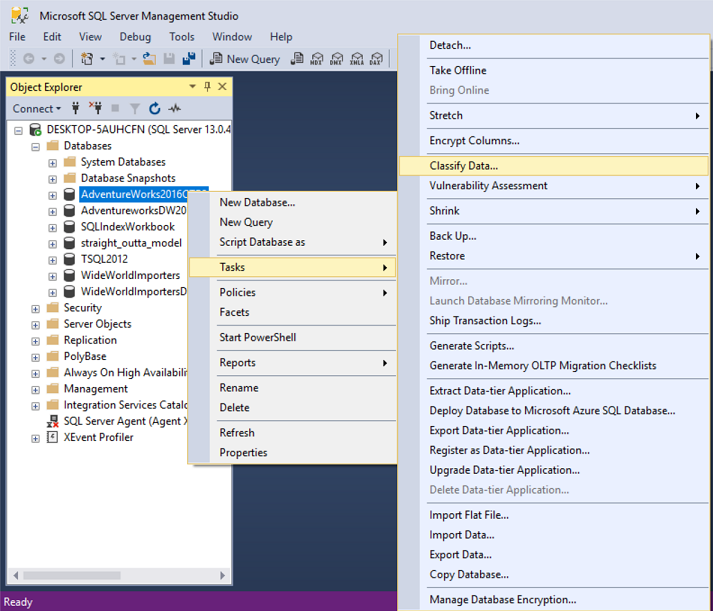Click Connect Object Explorer plug icon
713x611 pixels.
click(75, 108)
